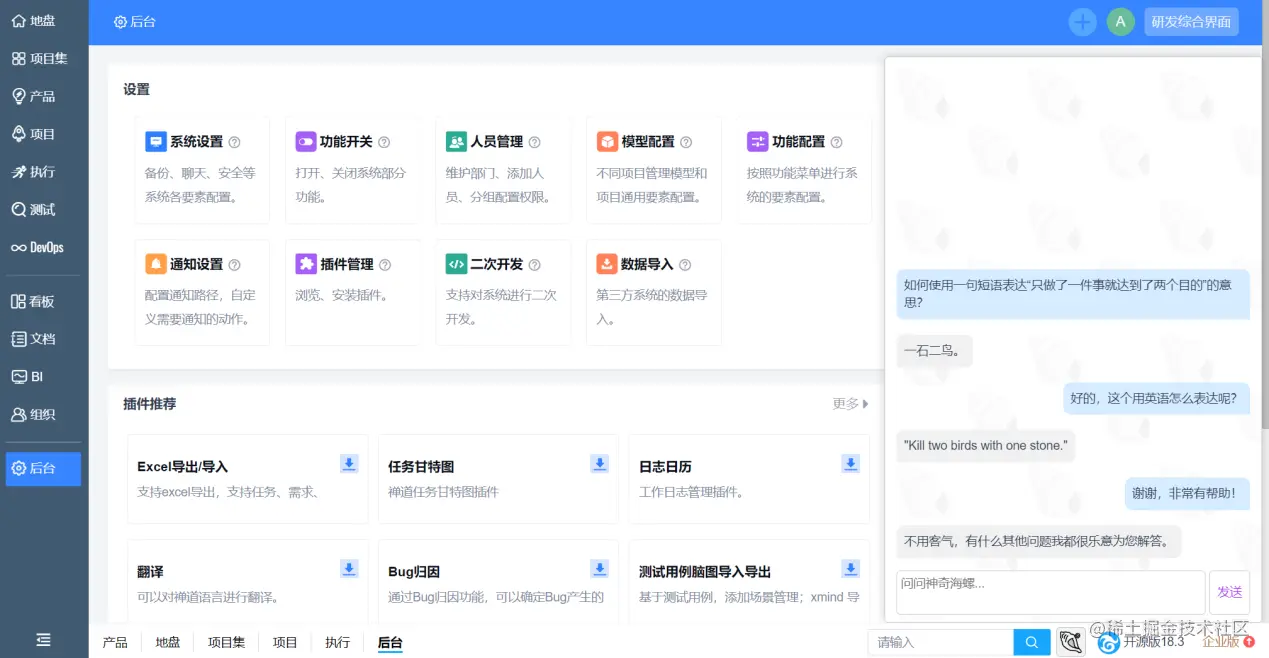Switch to the 执行 bottom tab

tap(338, 642)
